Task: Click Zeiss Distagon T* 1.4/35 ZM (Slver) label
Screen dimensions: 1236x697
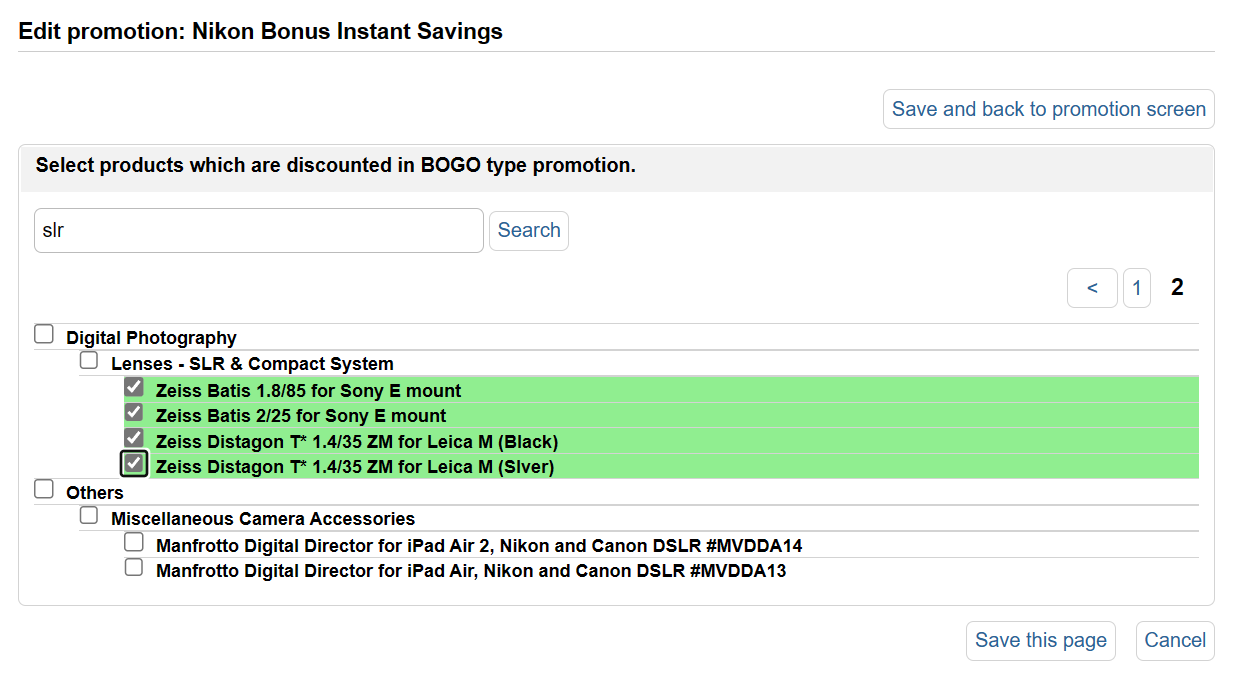Action: 355,467
